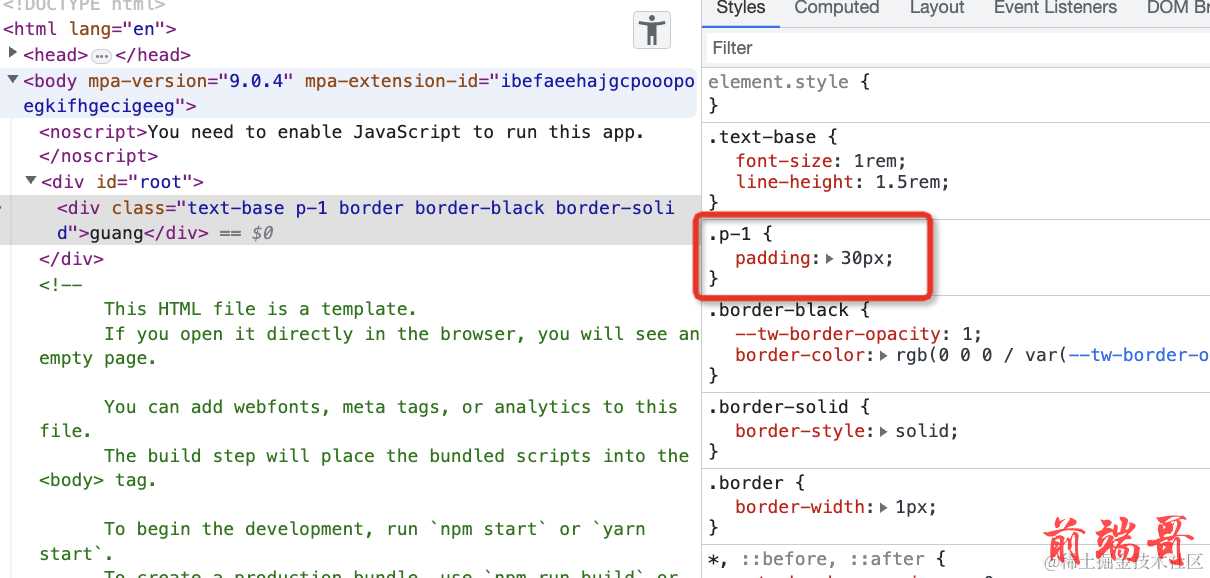1210x578 pixels.
Task: Click the accessibility figure icon
Action: (652, 30)
